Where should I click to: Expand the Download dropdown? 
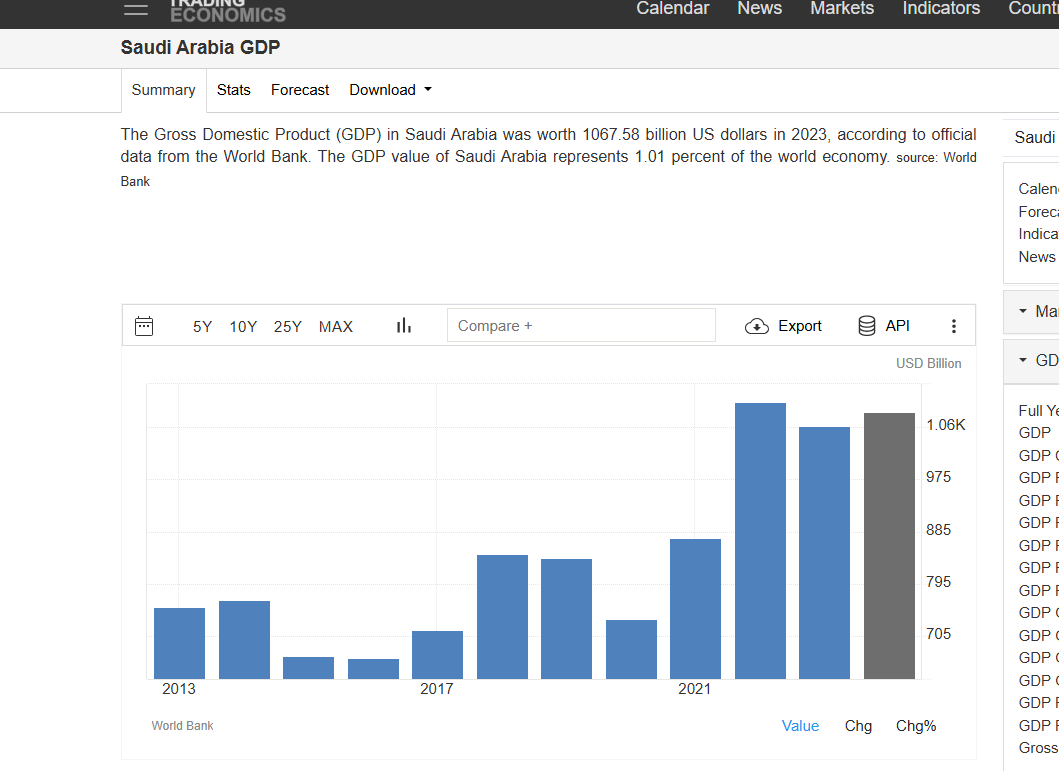click(390, 90)
